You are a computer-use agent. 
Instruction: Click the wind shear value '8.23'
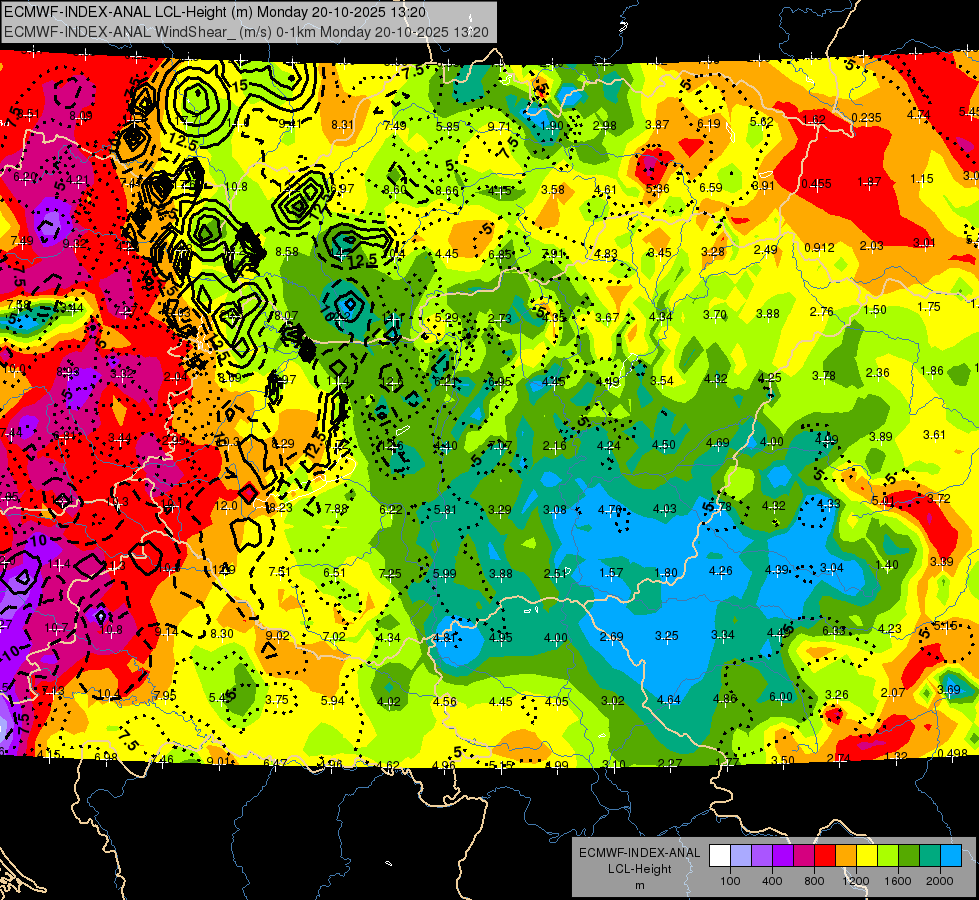[x=278, y=507]
